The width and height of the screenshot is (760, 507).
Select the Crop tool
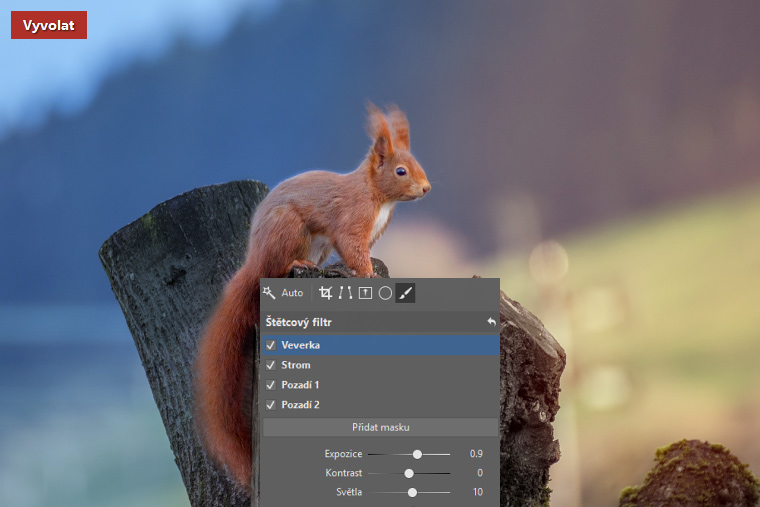pos(325,293)
